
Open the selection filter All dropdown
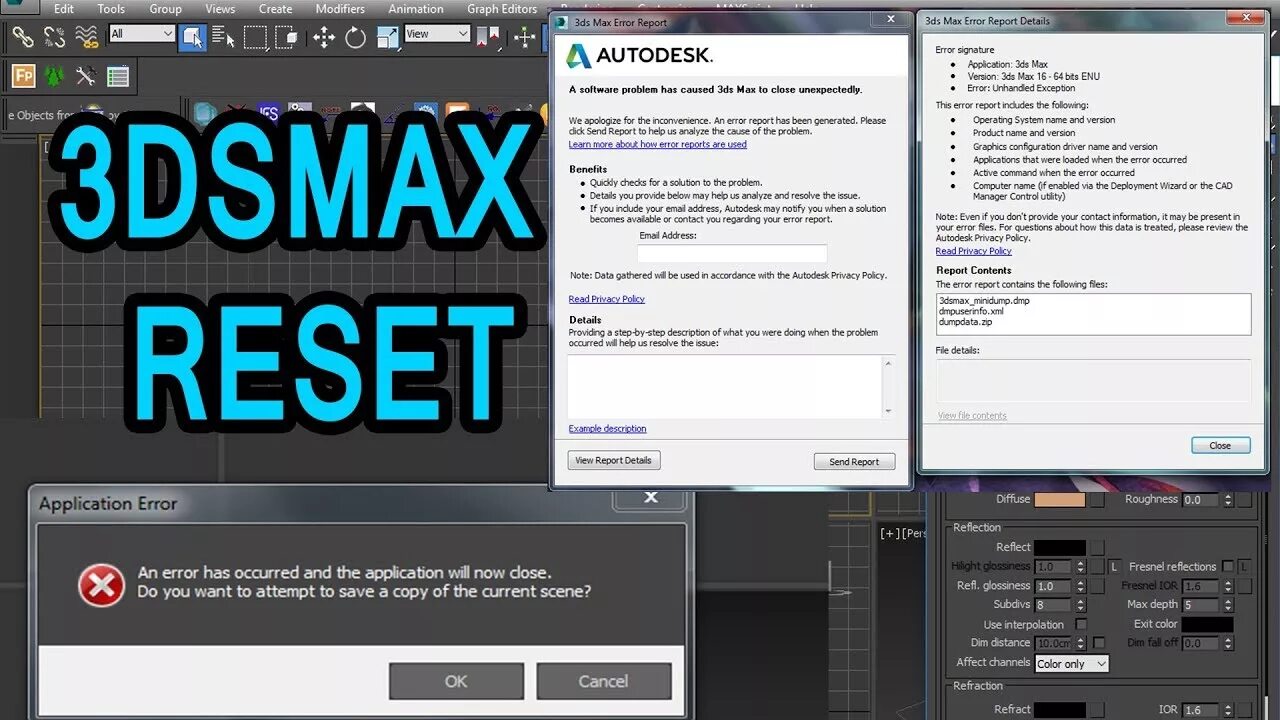point(142,34)
